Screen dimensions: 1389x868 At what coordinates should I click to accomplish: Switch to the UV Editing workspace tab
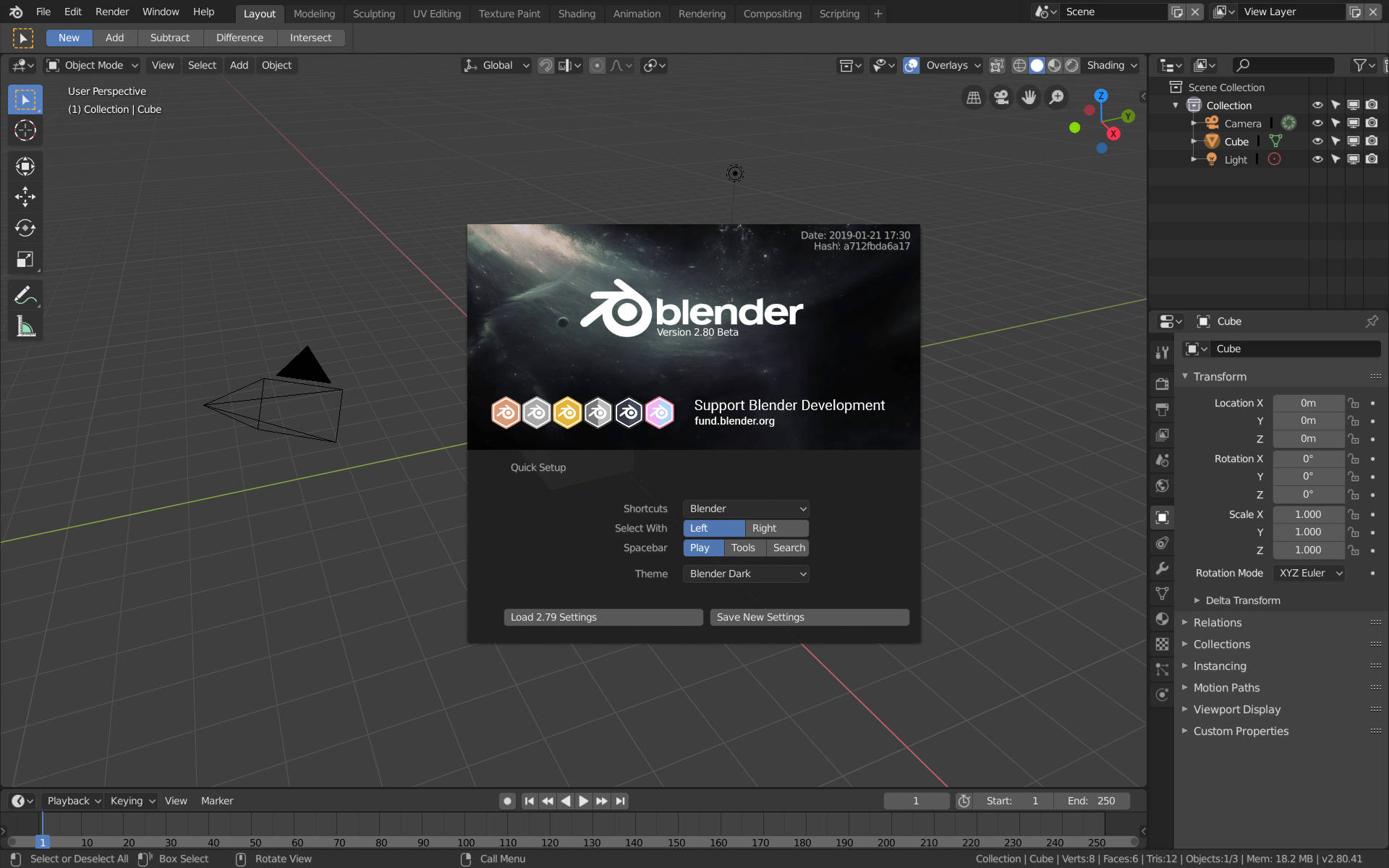(x=436, y=13)
